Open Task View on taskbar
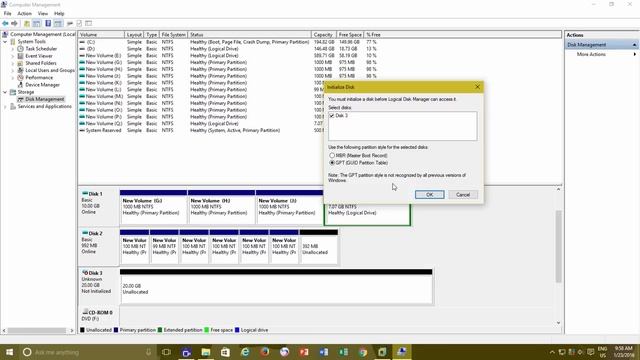This screenshot has width=640, height=360. pos(166,352)
